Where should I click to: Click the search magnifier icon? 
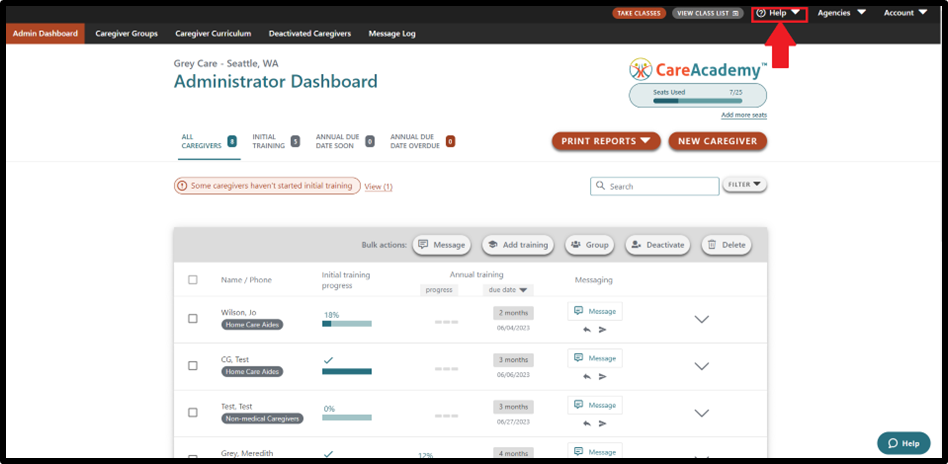[x=600, y=186]
